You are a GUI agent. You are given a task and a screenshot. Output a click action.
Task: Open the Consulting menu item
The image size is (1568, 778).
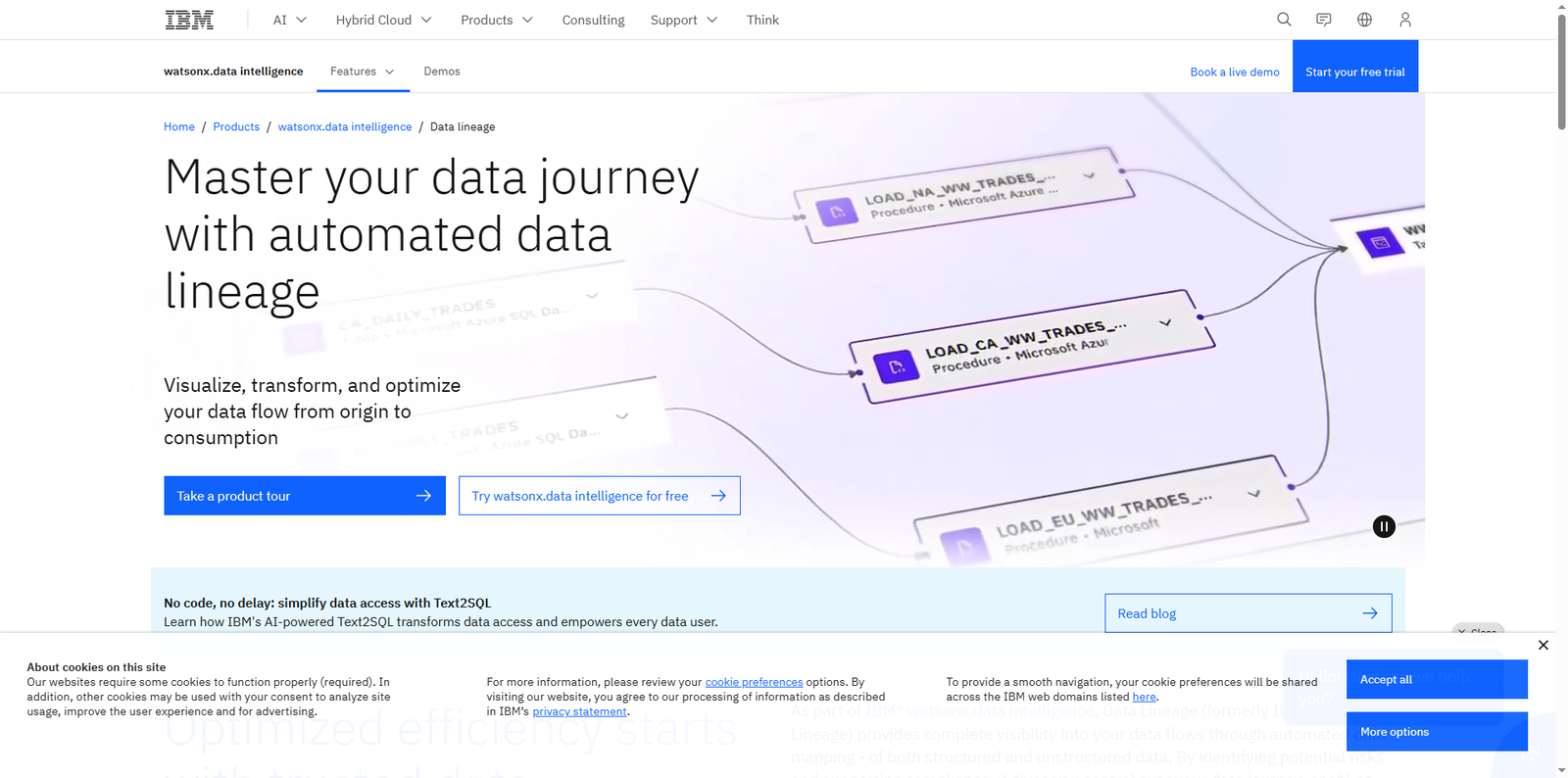[593, 20]
